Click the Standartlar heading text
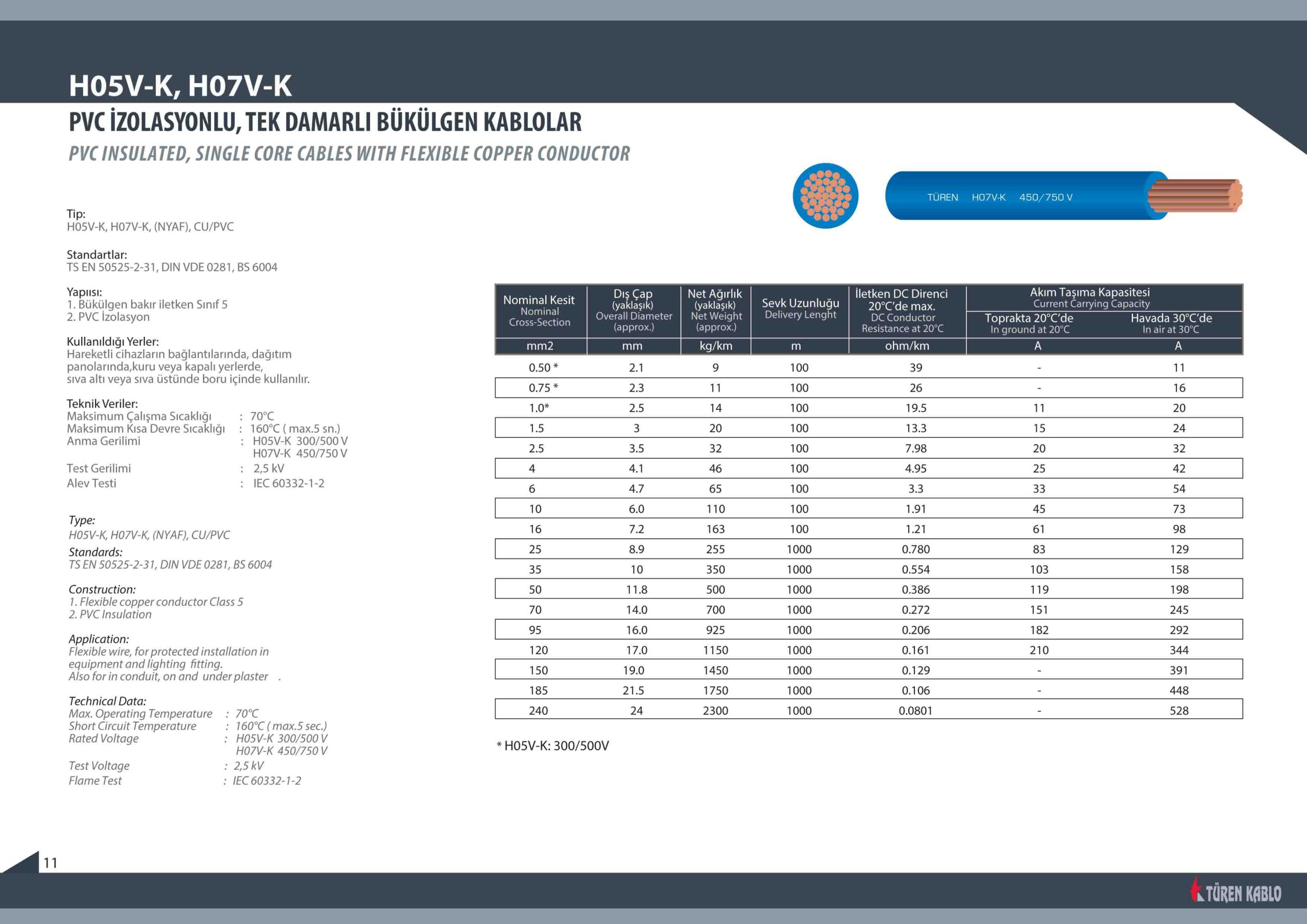This screenshot has height=924, width=1307. click(97, 255)
